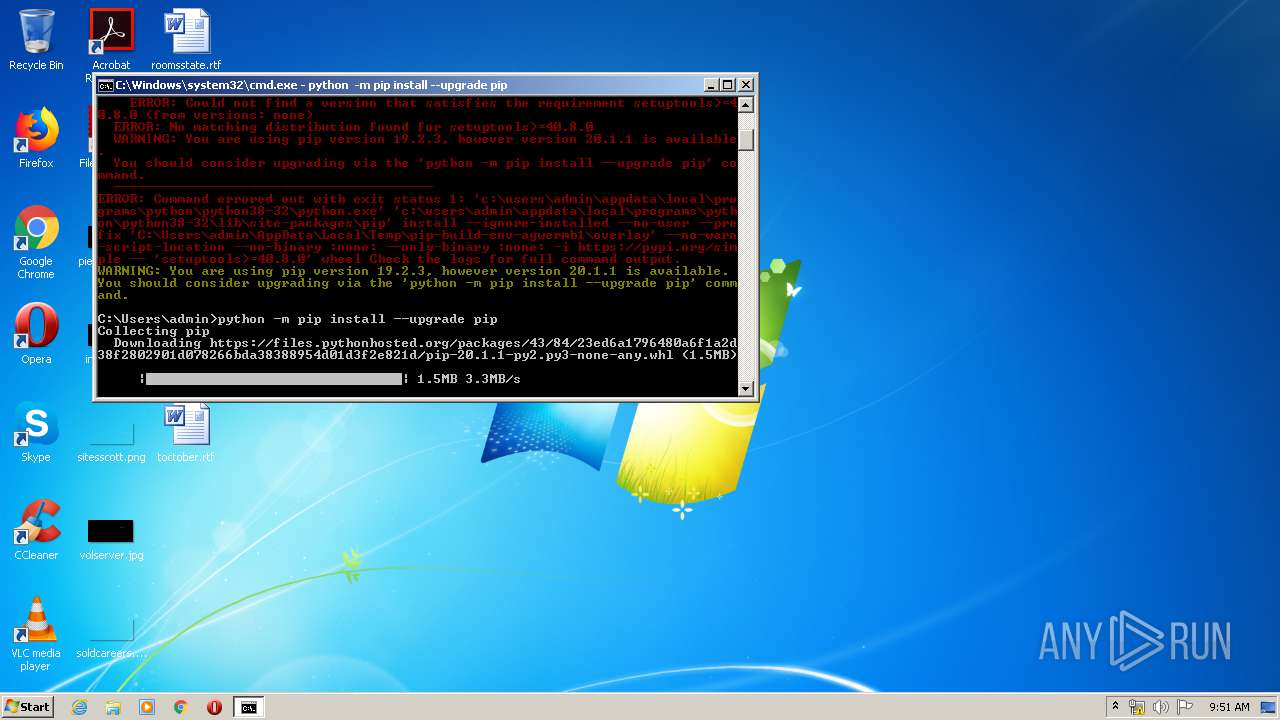Open Windows Explorer from the taskbar

coord(113,707)
